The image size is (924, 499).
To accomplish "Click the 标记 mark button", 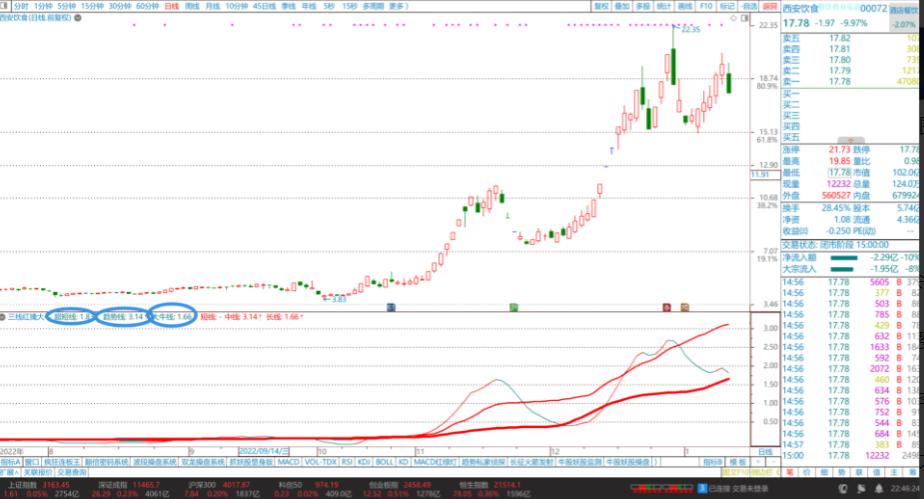I will (727, 6).
